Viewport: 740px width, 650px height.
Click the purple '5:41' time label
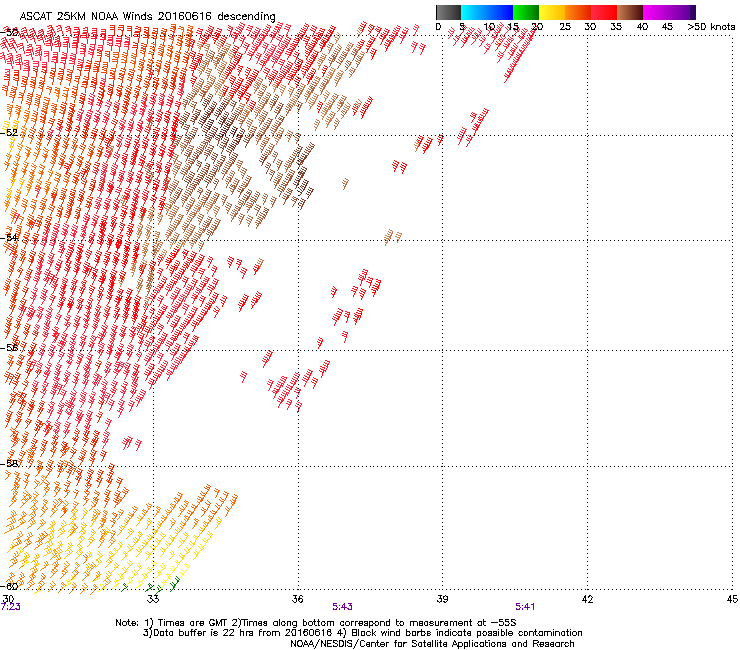(x=525, y=607)
